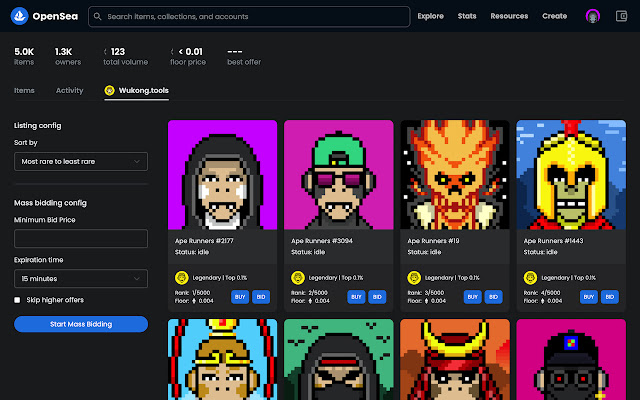Image resolution: width=640 pixels, height=400 pixels.
Task: Open the black hooded ninja ape thumbnail
Action: click(339, 360)
